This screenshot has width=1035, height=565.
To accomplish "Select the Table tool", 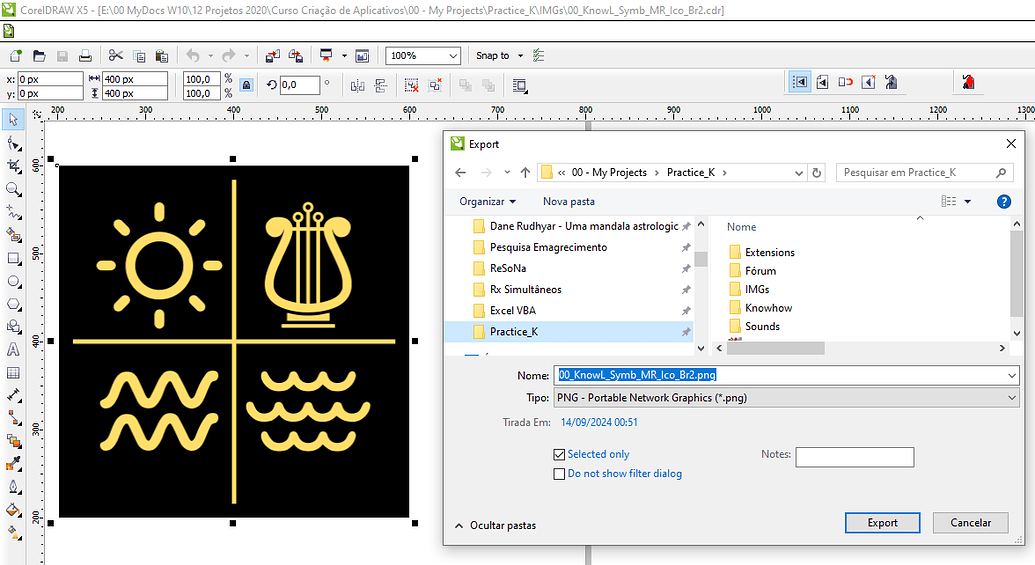I will [x=13, y=373].
